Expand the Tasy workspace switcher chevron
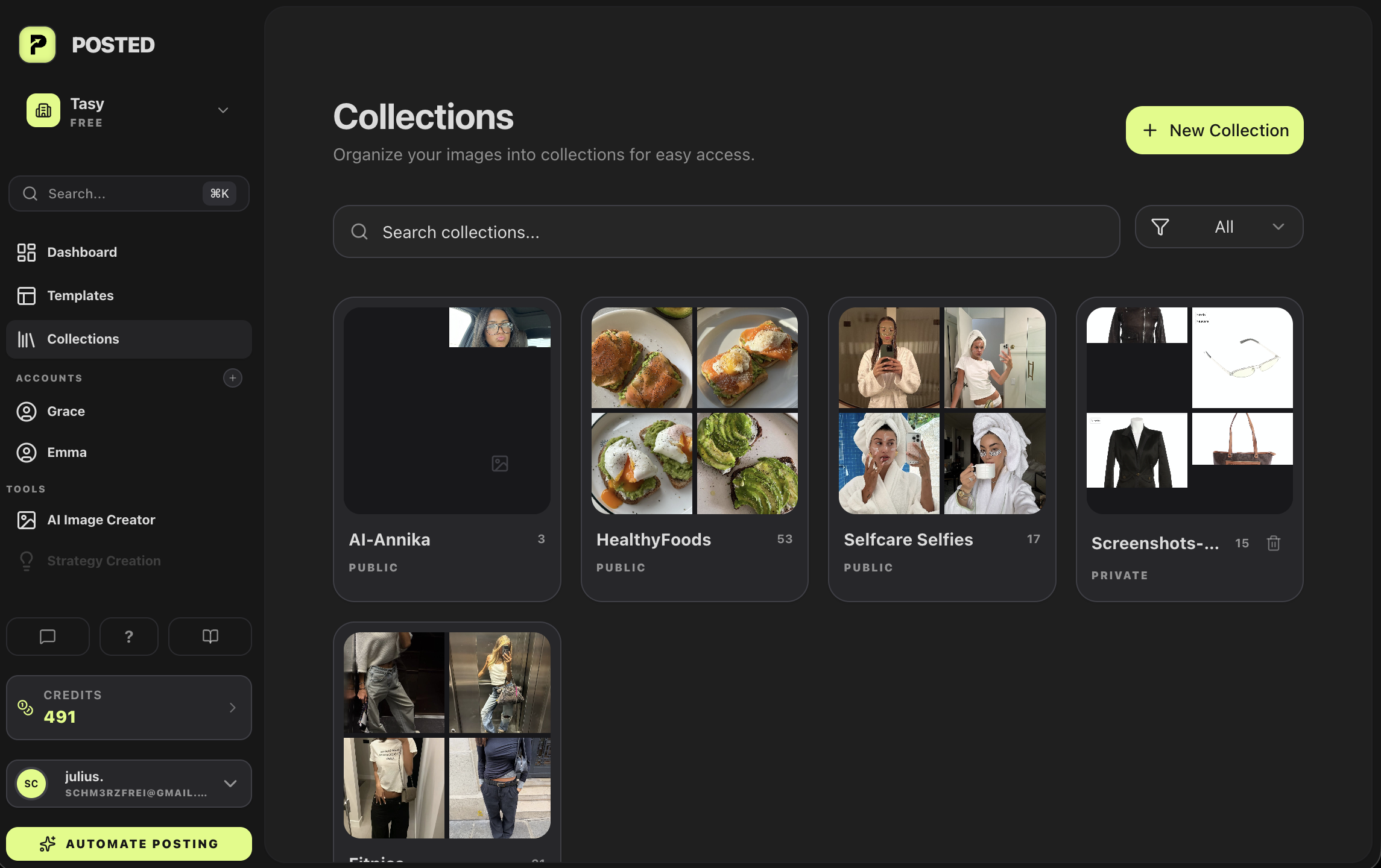This screenshot has height=868, width=1381. coord(223,110)
